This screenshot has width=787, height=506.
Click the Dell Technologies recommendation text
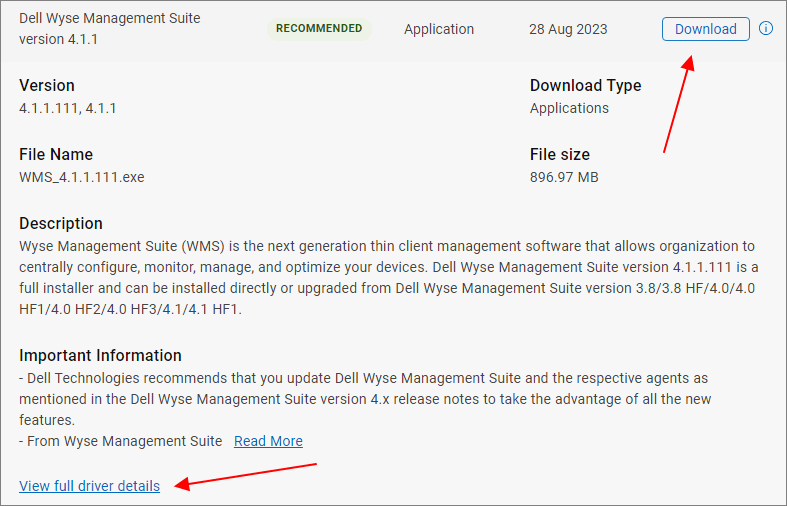364,400
